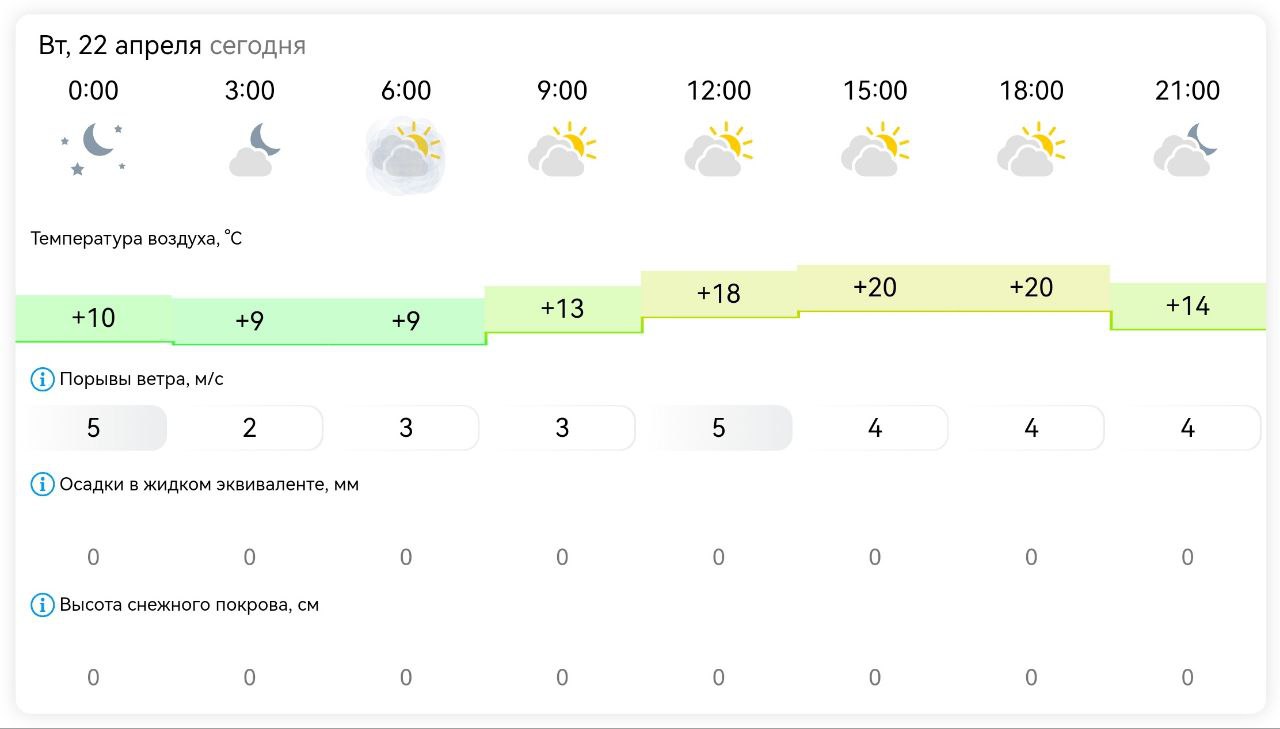The image size is (1280, 729).
Task: Select the +10 temperature block
Action: point(93,319)
